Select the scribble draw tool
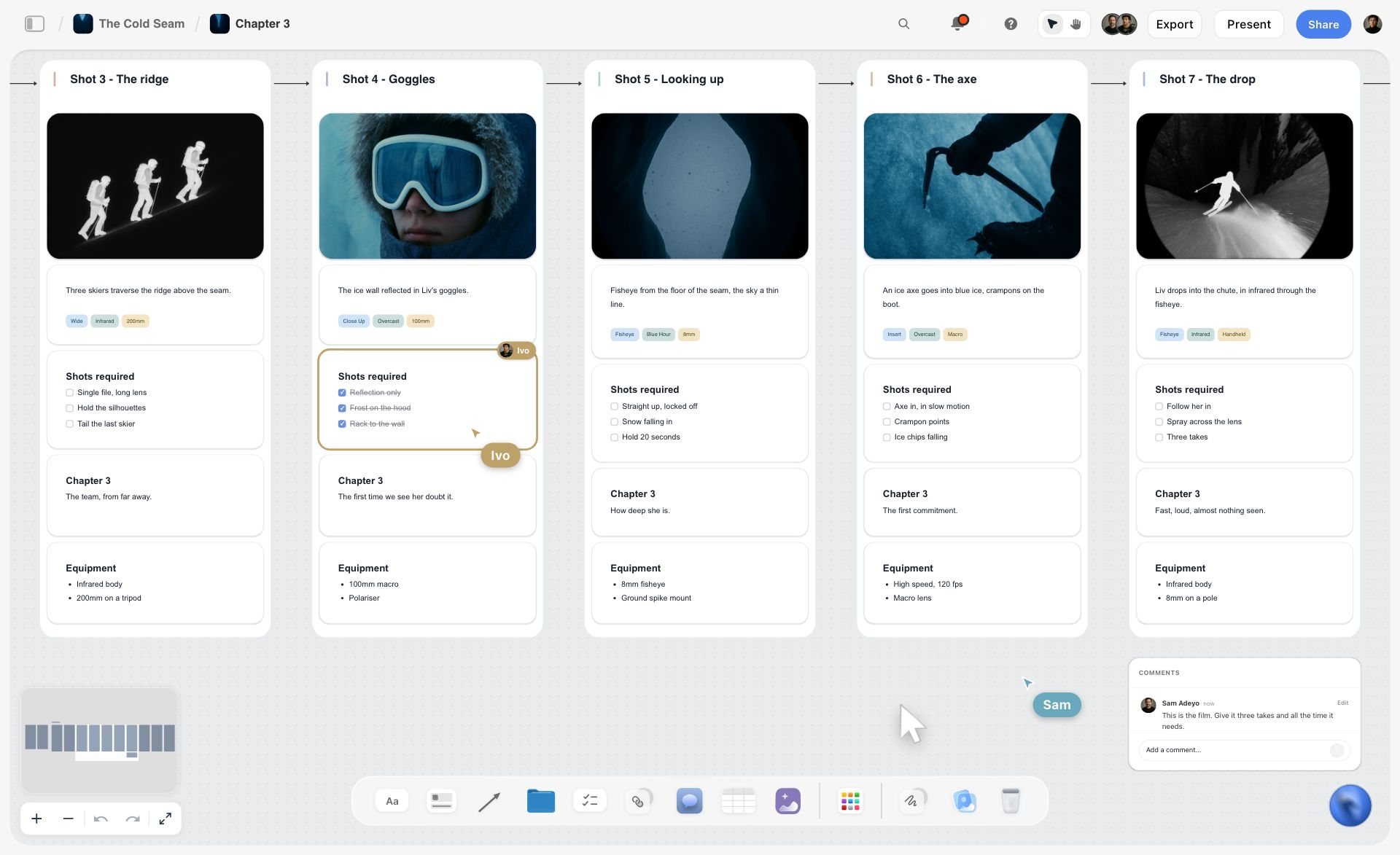 (911, 801)
